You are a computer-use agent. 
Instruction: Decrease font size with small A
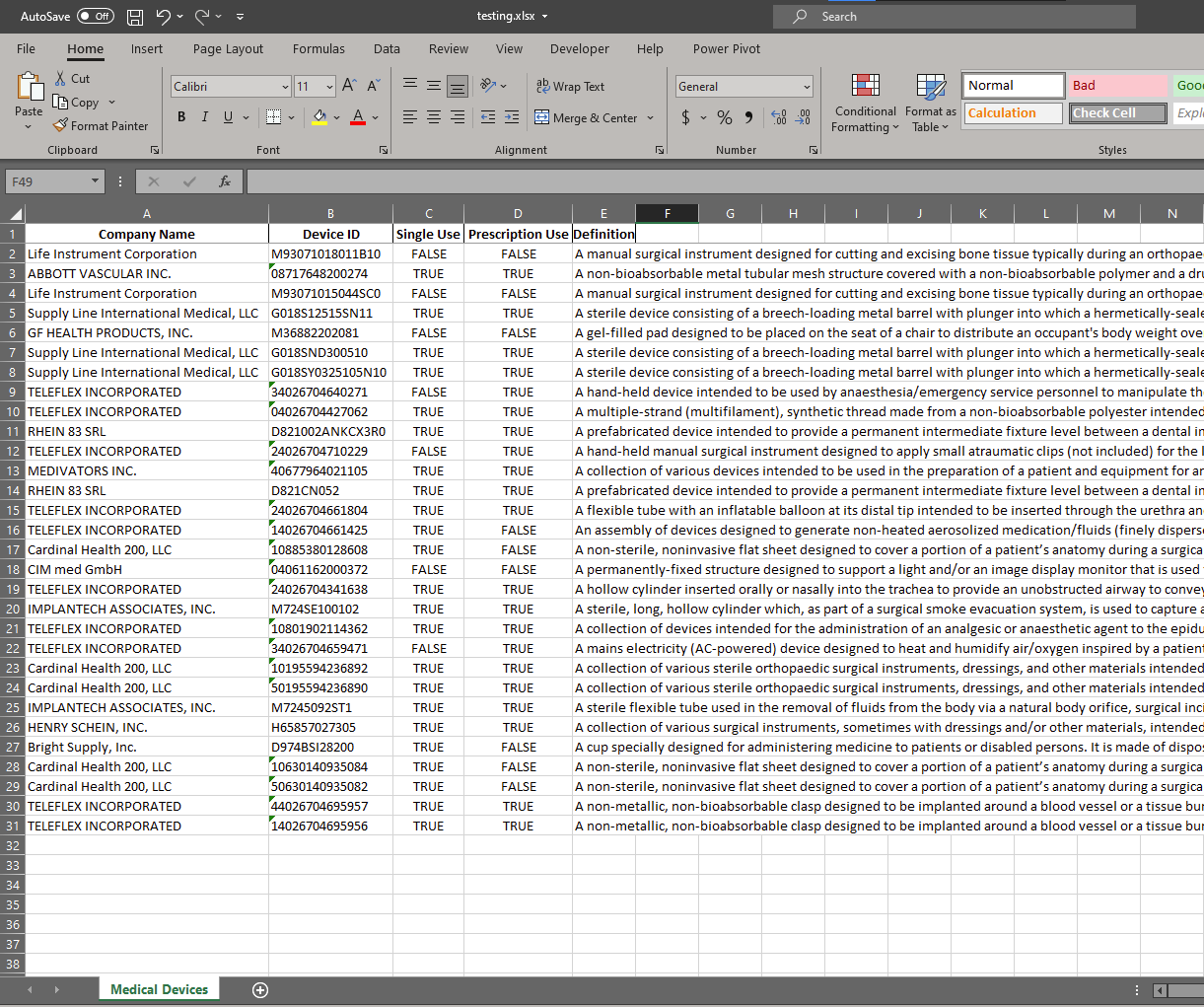coord(373,86)
